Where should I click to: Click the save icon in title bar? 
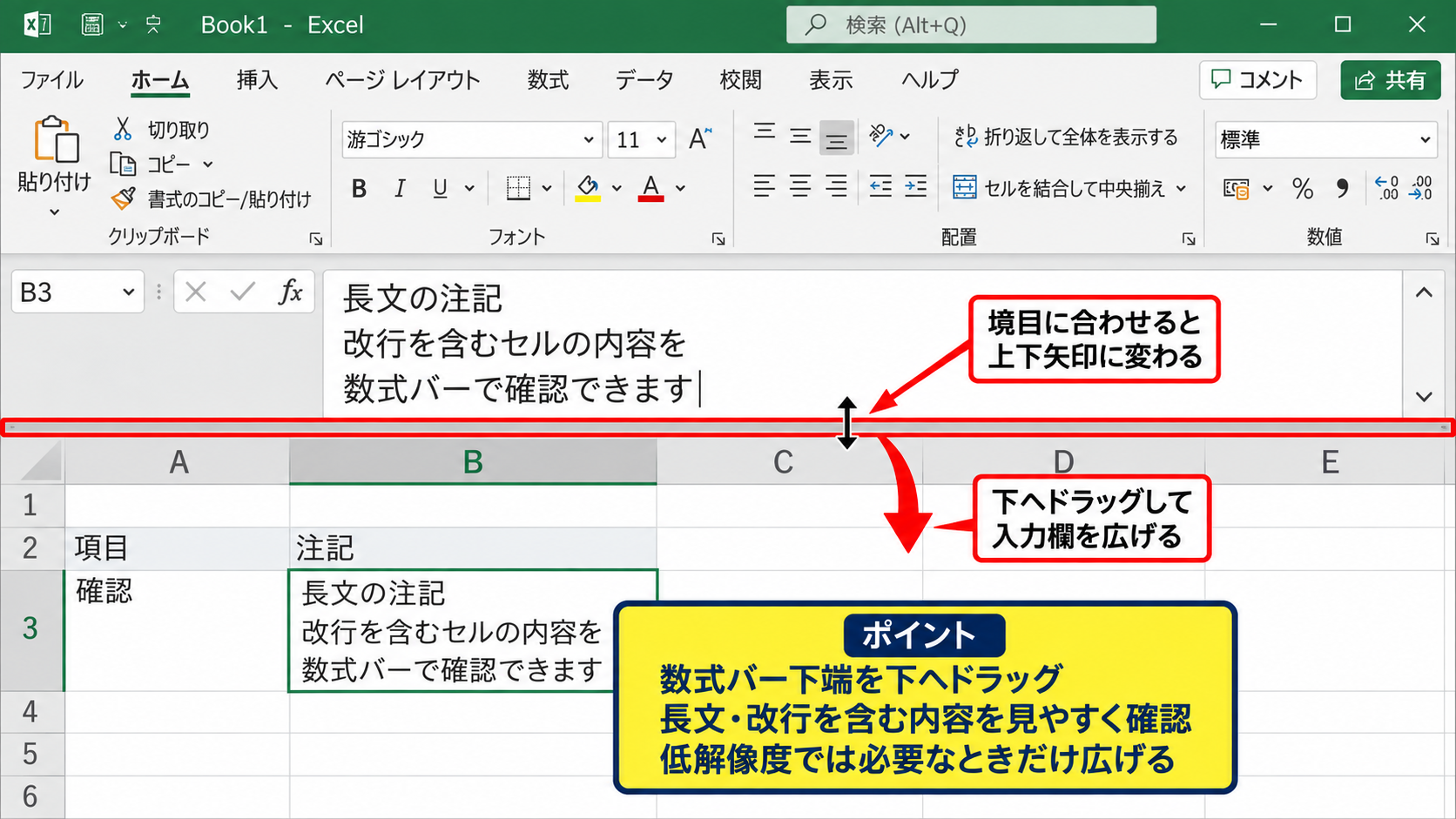92,24
